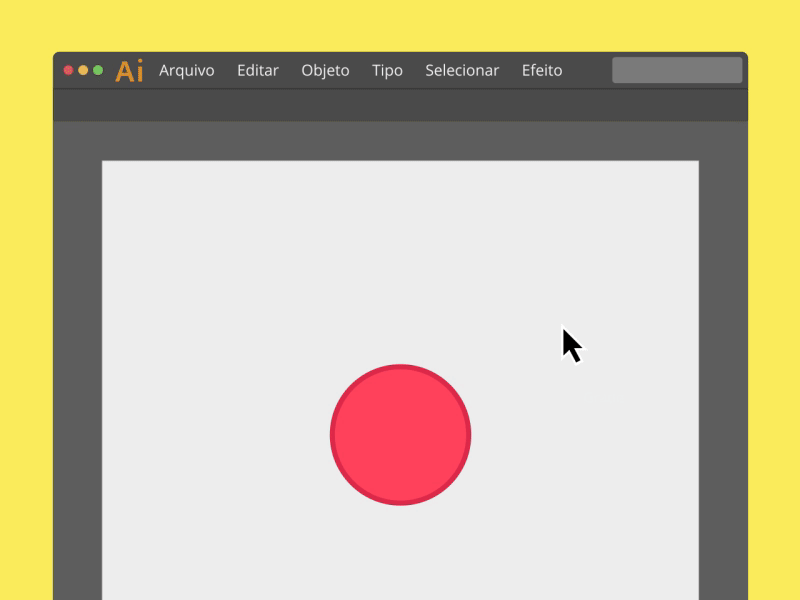Click the gray search field in the menu bar
The height and width of the screenshot is (600, 800).
[676, 69]
